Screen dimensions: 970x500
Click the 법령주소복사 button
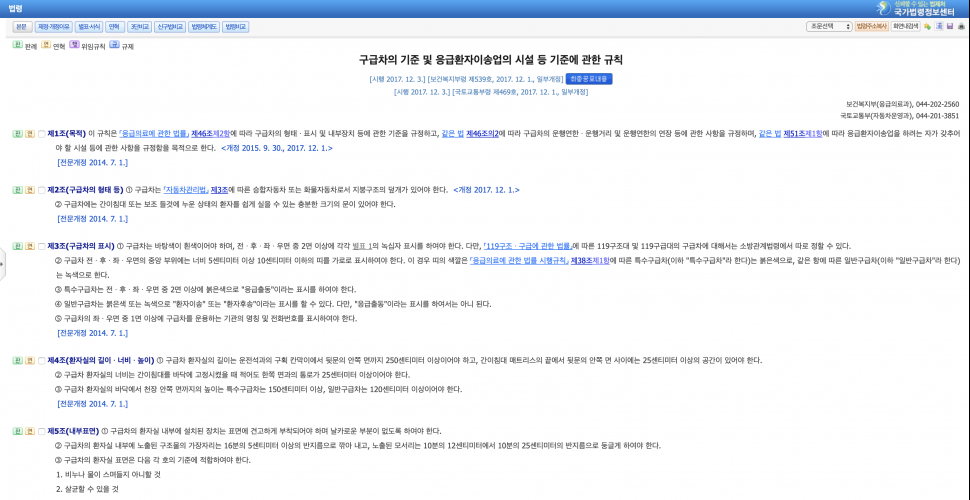[x=870, y=26]
